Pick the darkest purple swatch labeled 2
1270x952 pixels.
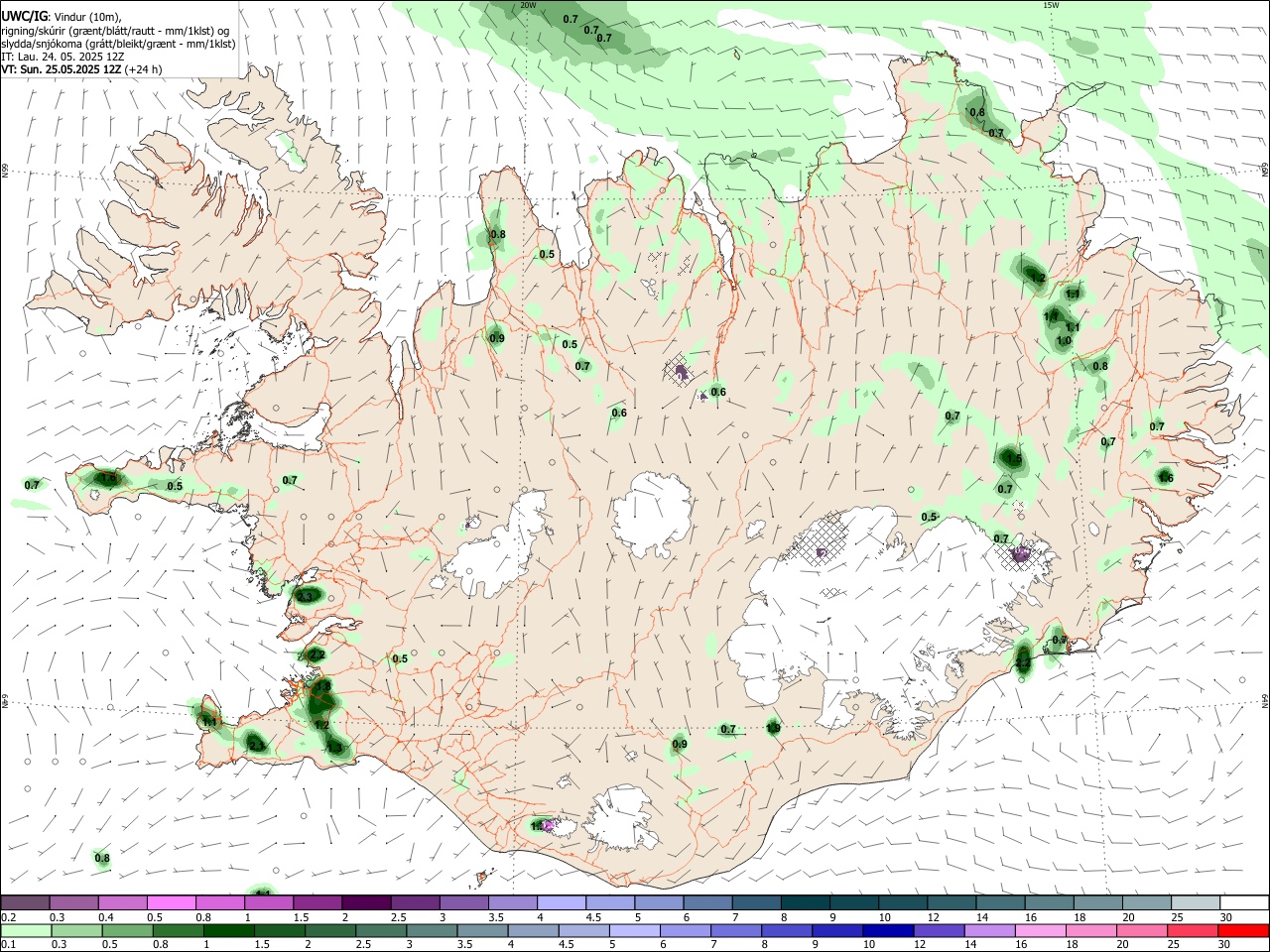pyautogui.click(x=365, y=903)
